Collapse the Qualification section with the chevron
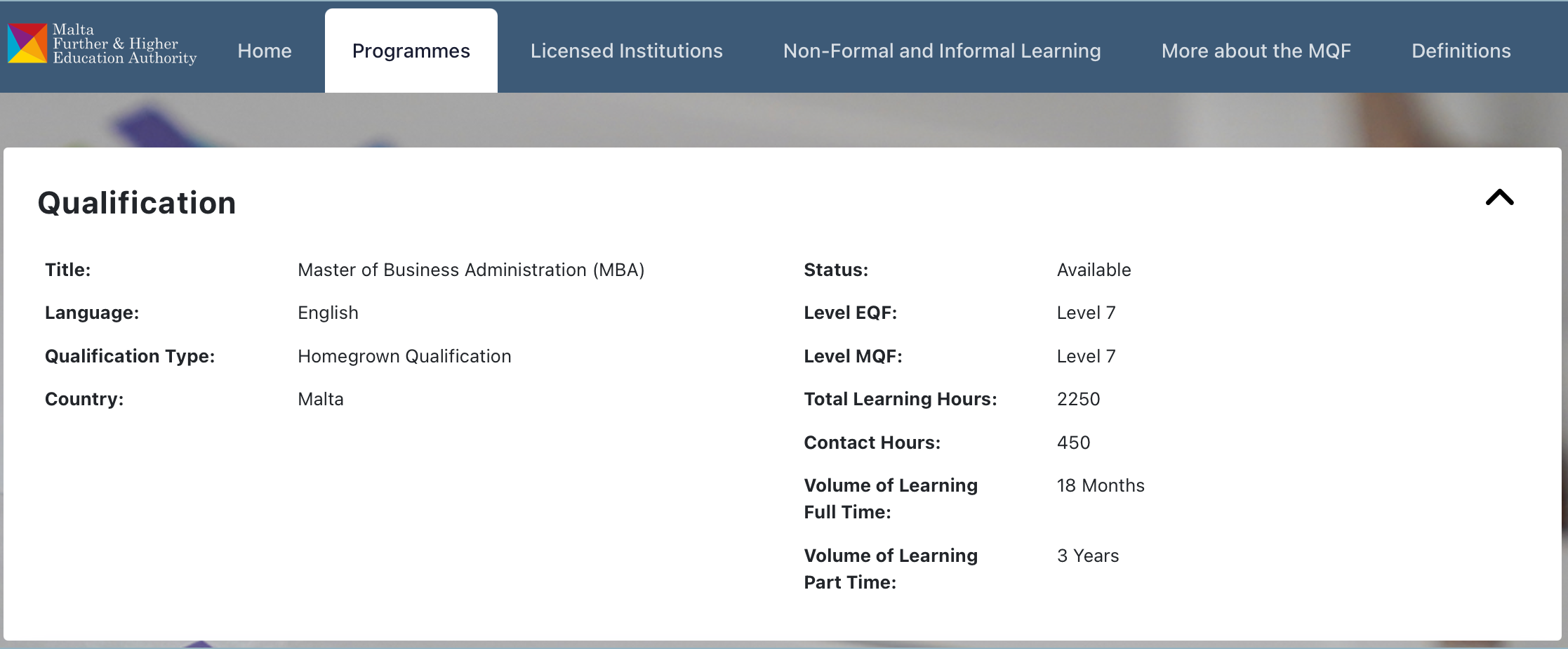Screen dimensions: 1568x649 pyautogui.click(x=1499, y=198)
